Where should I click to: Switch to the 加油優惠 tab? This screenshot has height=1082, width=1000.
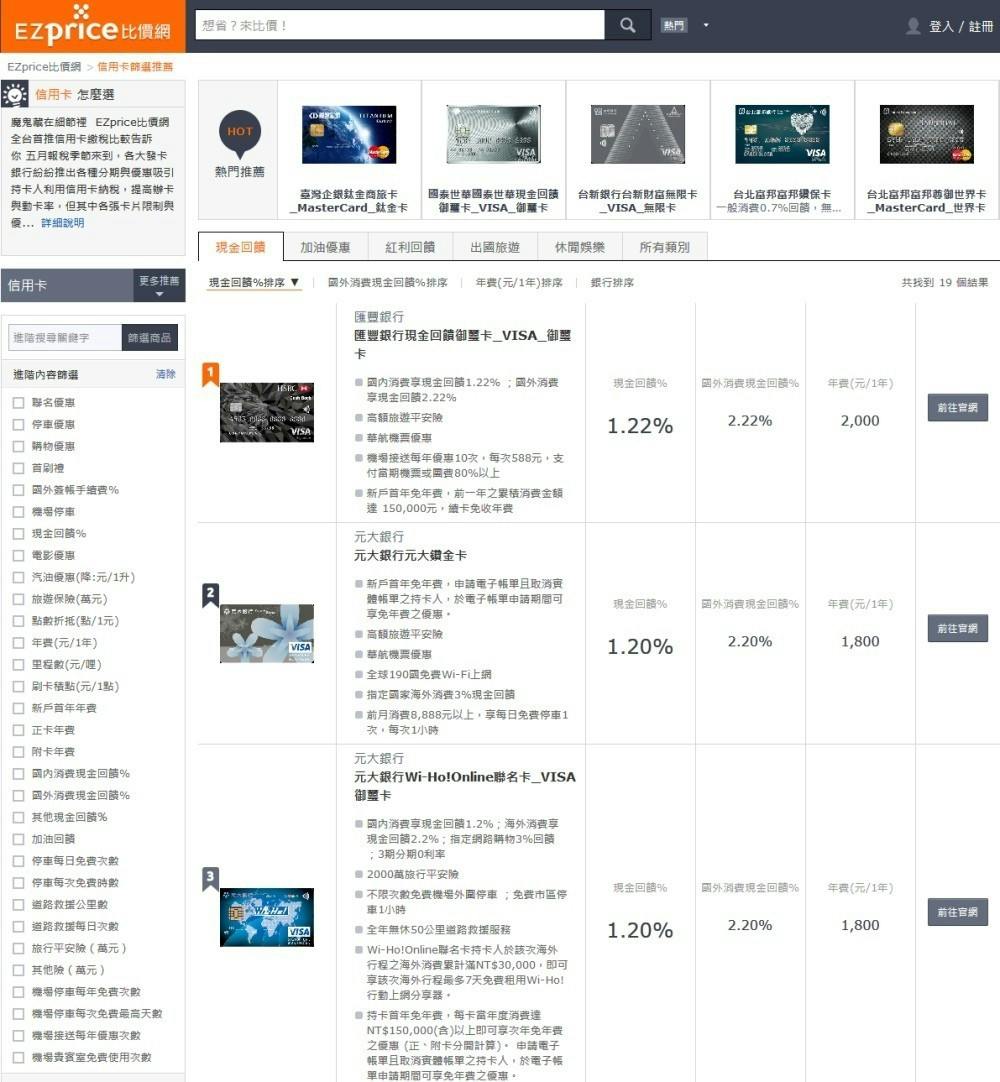(x=325, y=247)
